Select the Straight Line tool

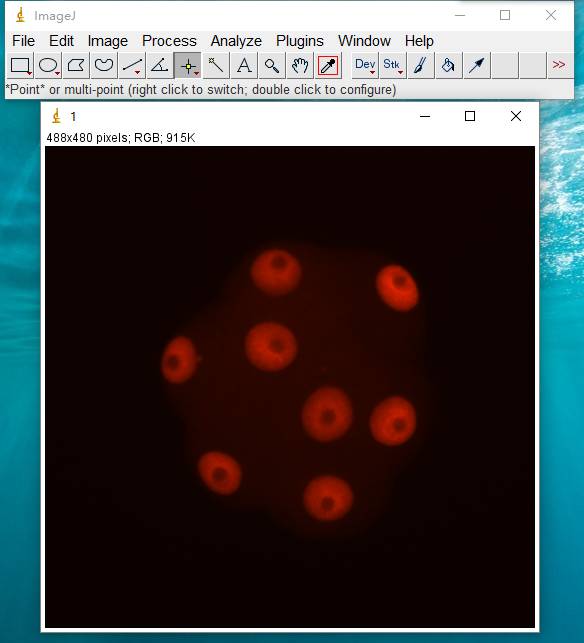(132, 65)
